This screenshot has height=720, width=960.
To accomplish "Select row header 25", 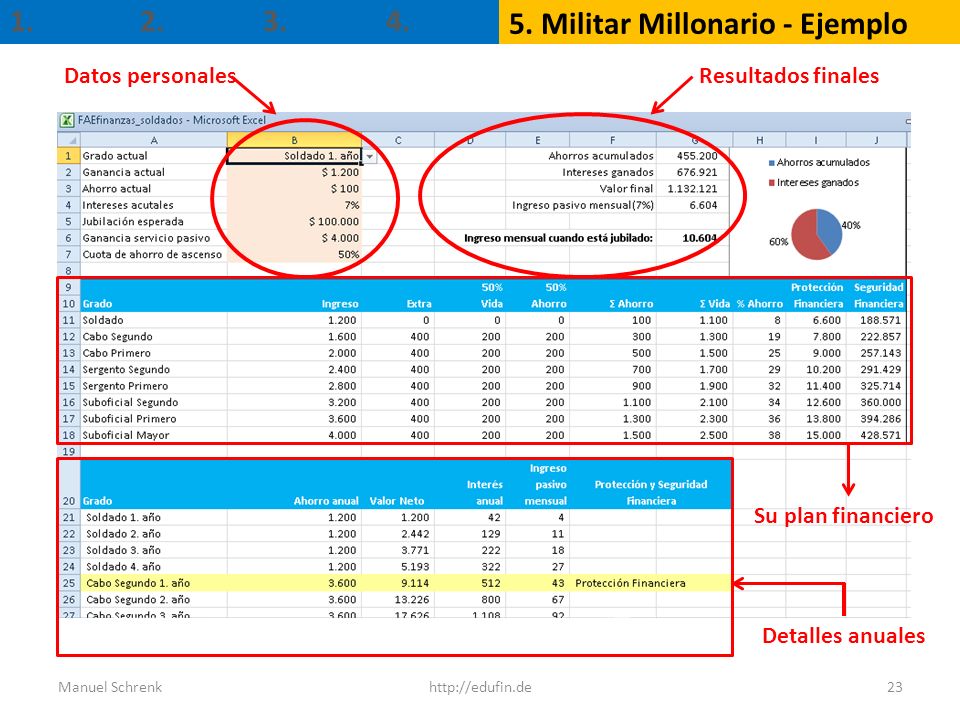I will [x=69, y=583].
